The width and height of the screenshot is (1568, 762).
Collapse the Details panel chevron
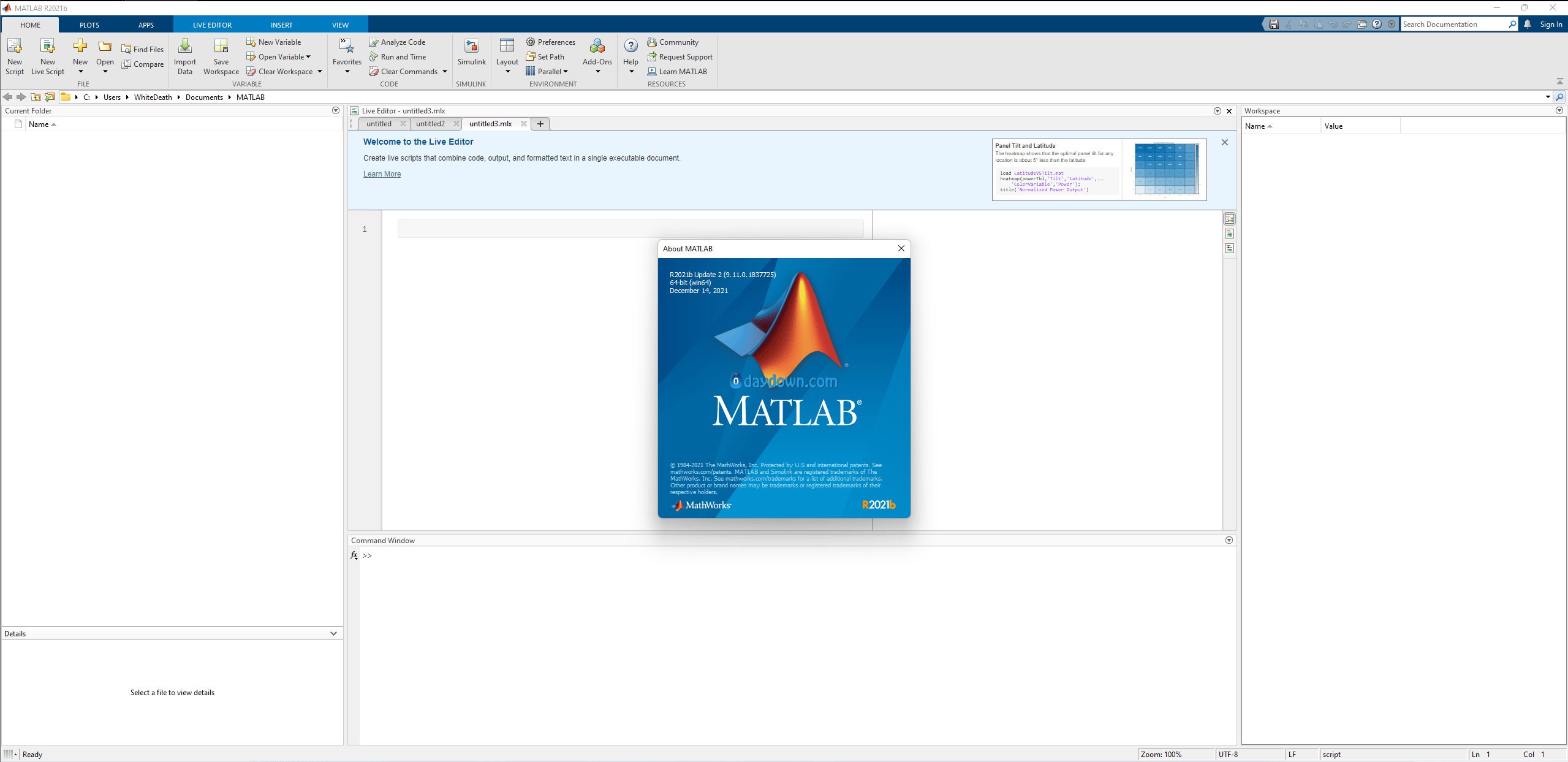coord(333,633)
